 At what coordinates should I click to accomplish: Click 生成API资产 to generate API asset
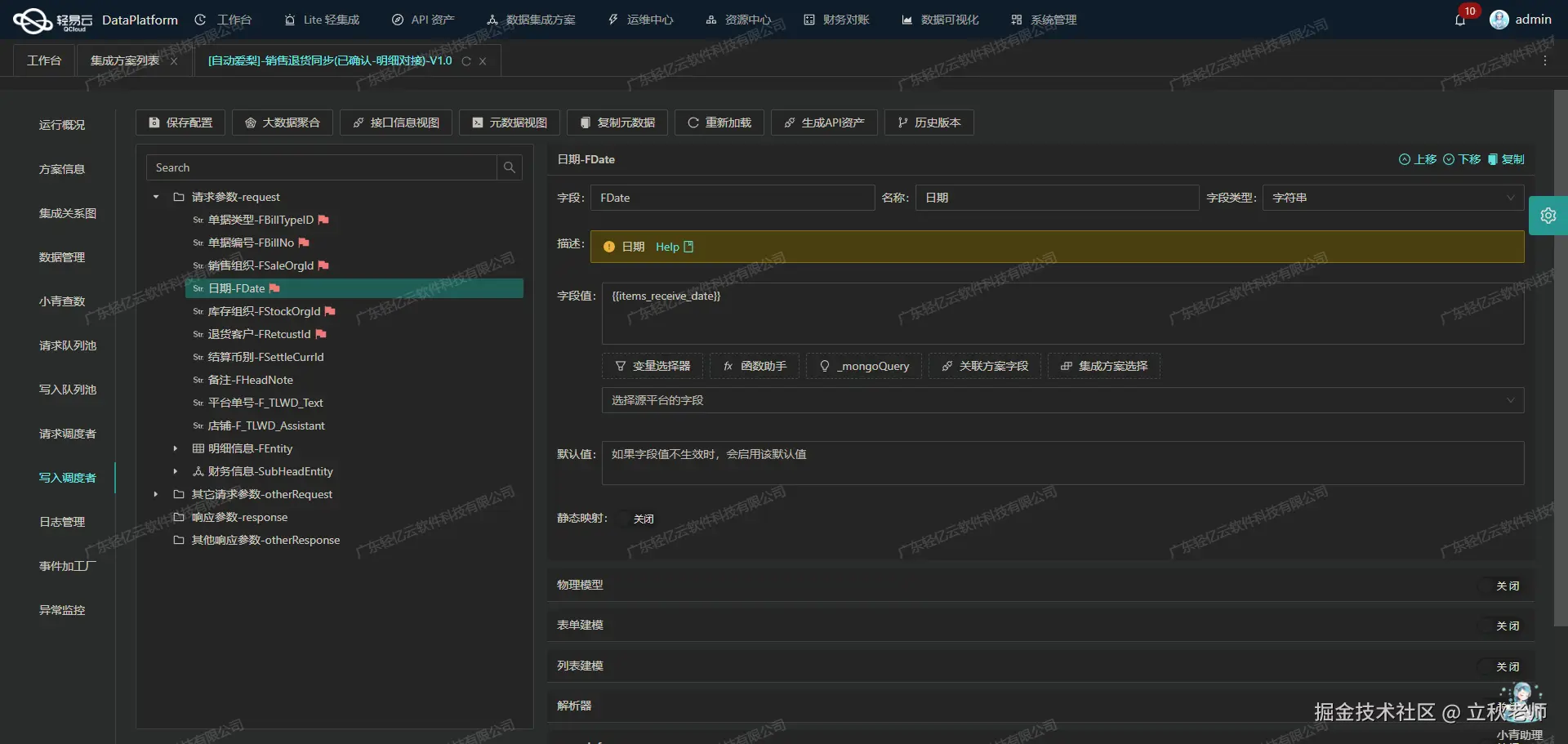click(x=823, y=123)
